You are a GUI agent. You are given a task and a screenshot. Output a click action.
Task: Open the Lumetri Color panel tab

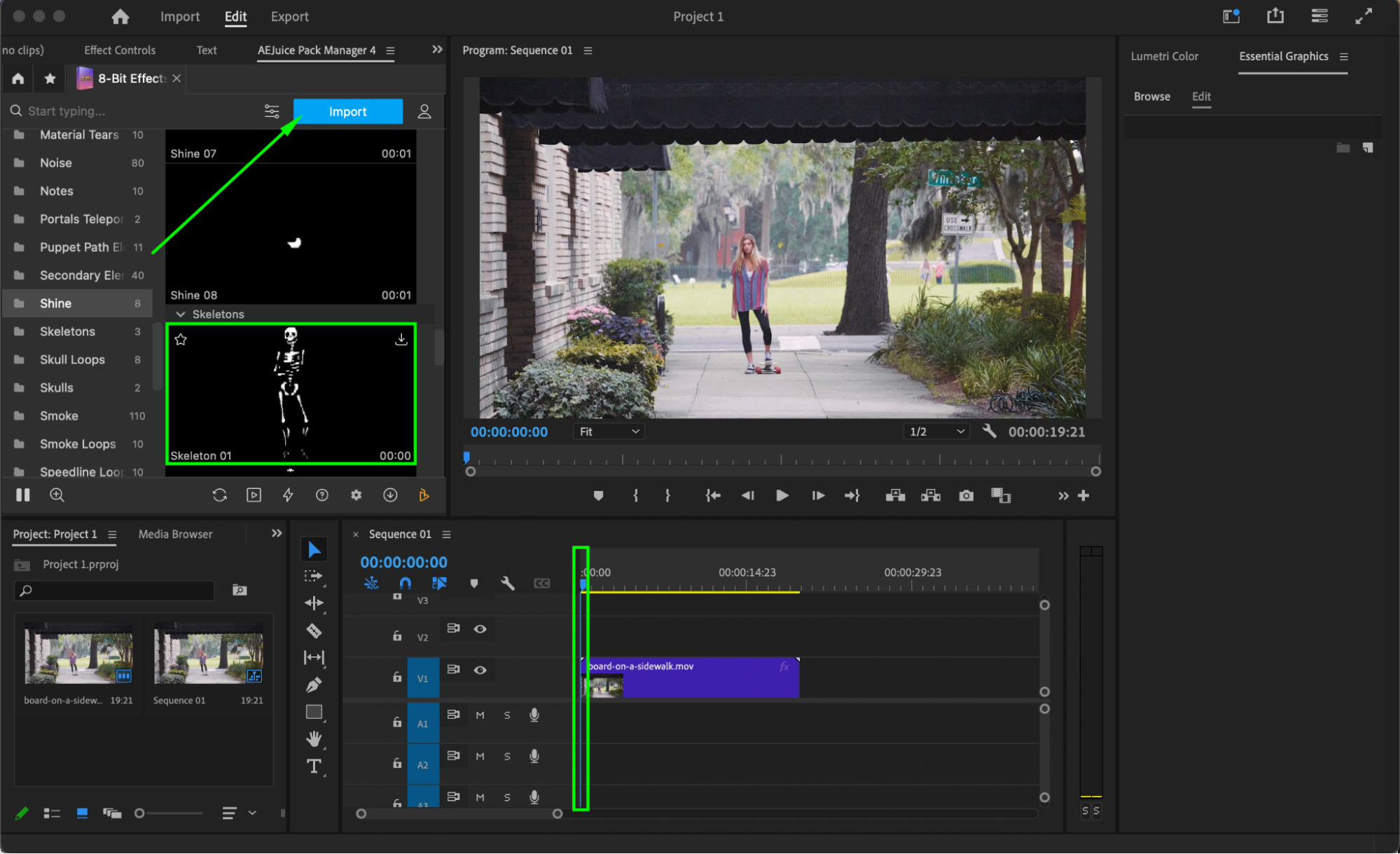point(1164,56)
